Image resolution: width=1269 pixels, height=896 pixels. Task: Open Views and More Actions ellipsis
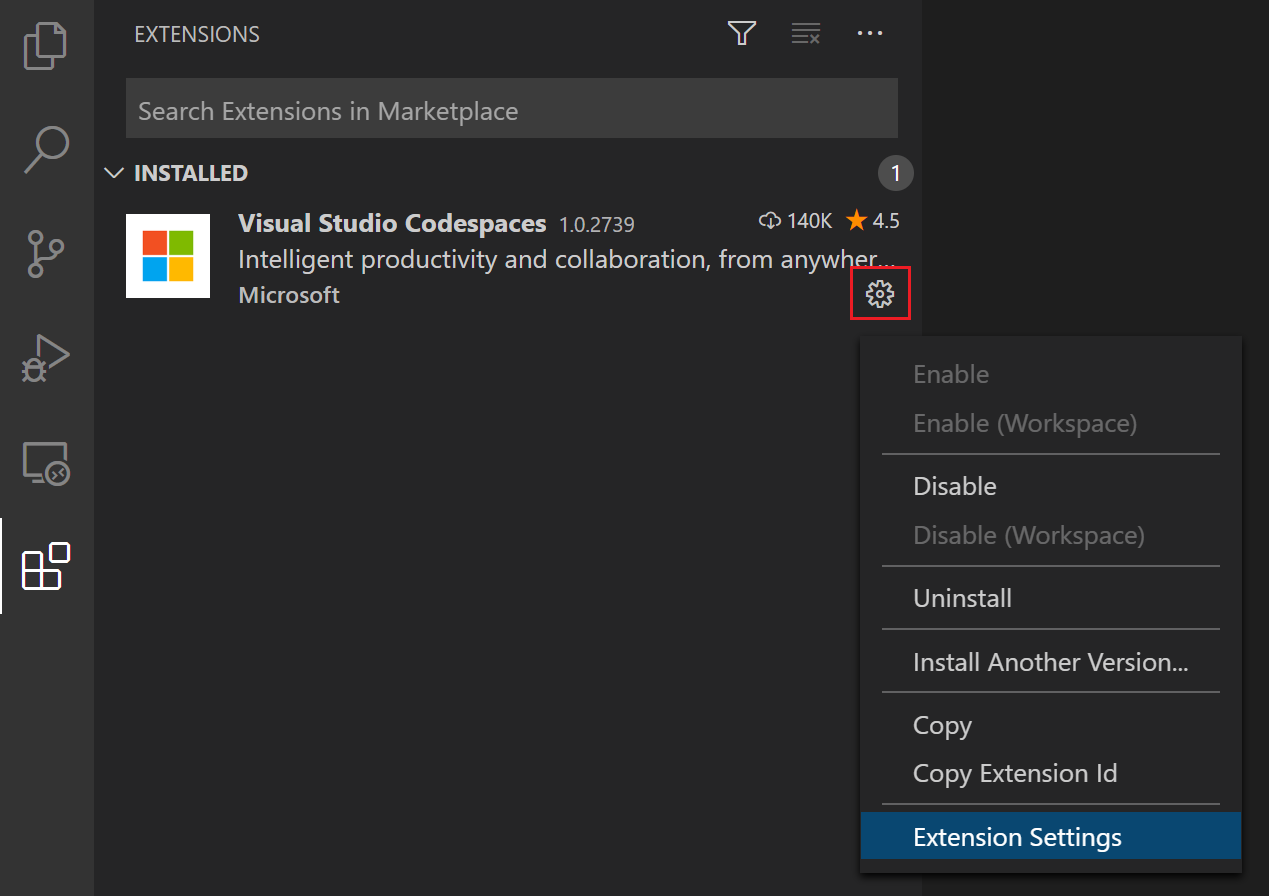pyautogui.click(x=870, y=34)
